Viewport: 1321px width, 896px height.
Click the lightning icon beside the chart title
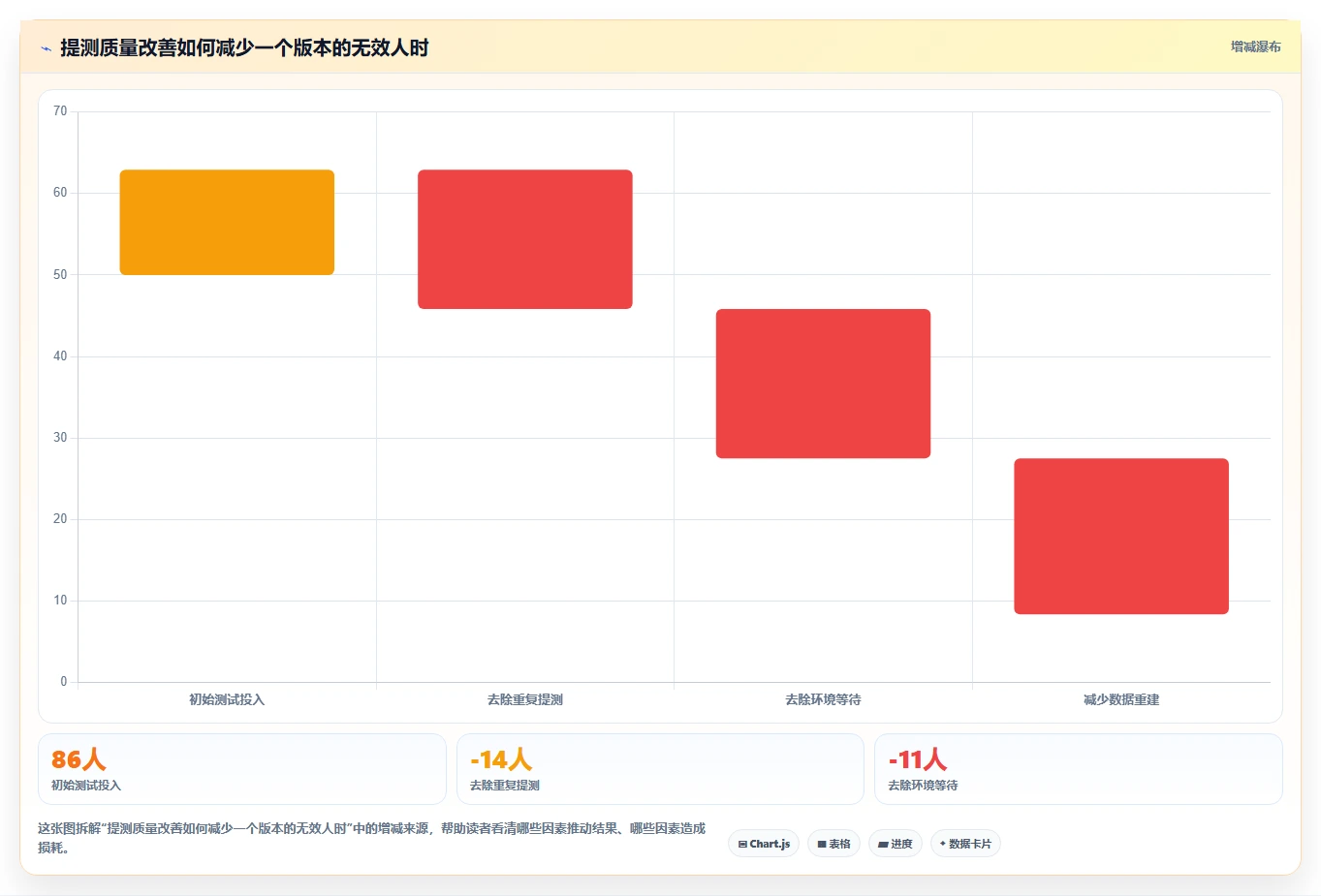tap(46, 48)
